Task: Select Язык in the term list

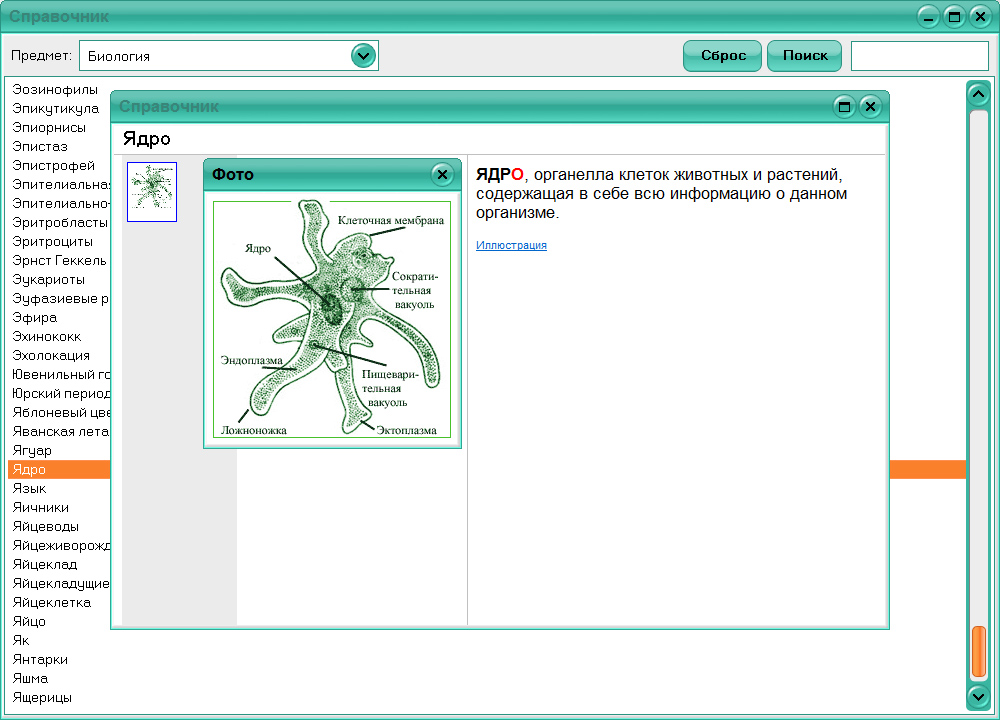Action: (x=29, y=488)
